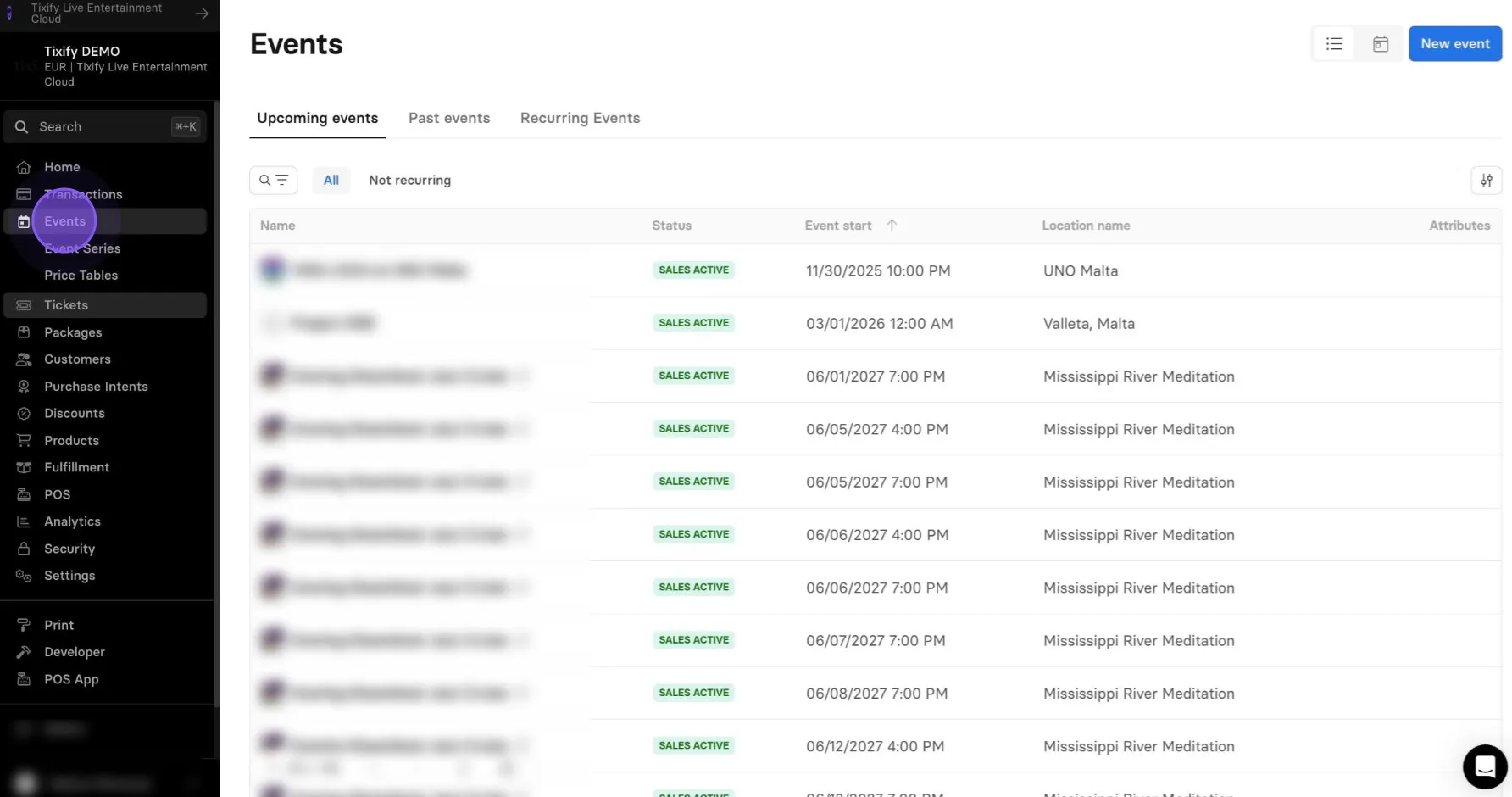Click the 06/05/2027 4:00 PM date cell
This screenshot has height=797, width=1512.
coord(877,429)
